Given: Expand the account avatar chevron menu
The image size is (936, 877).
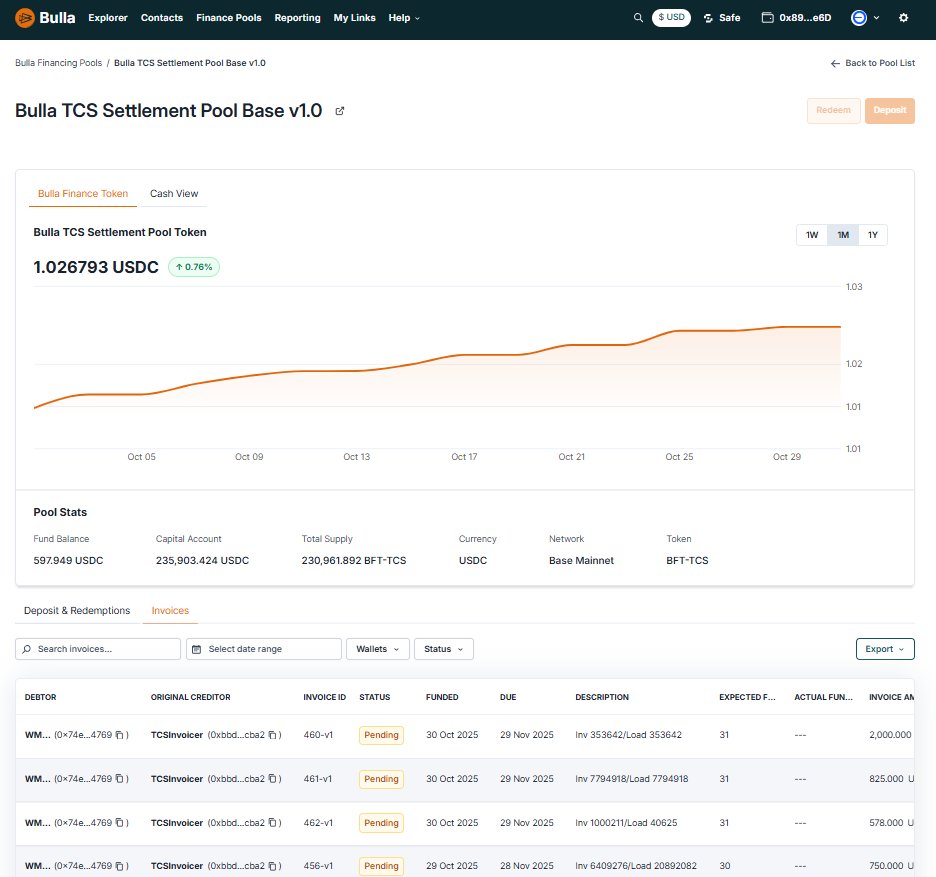Looking at the screenshot, I should click(x=876, y=17).
